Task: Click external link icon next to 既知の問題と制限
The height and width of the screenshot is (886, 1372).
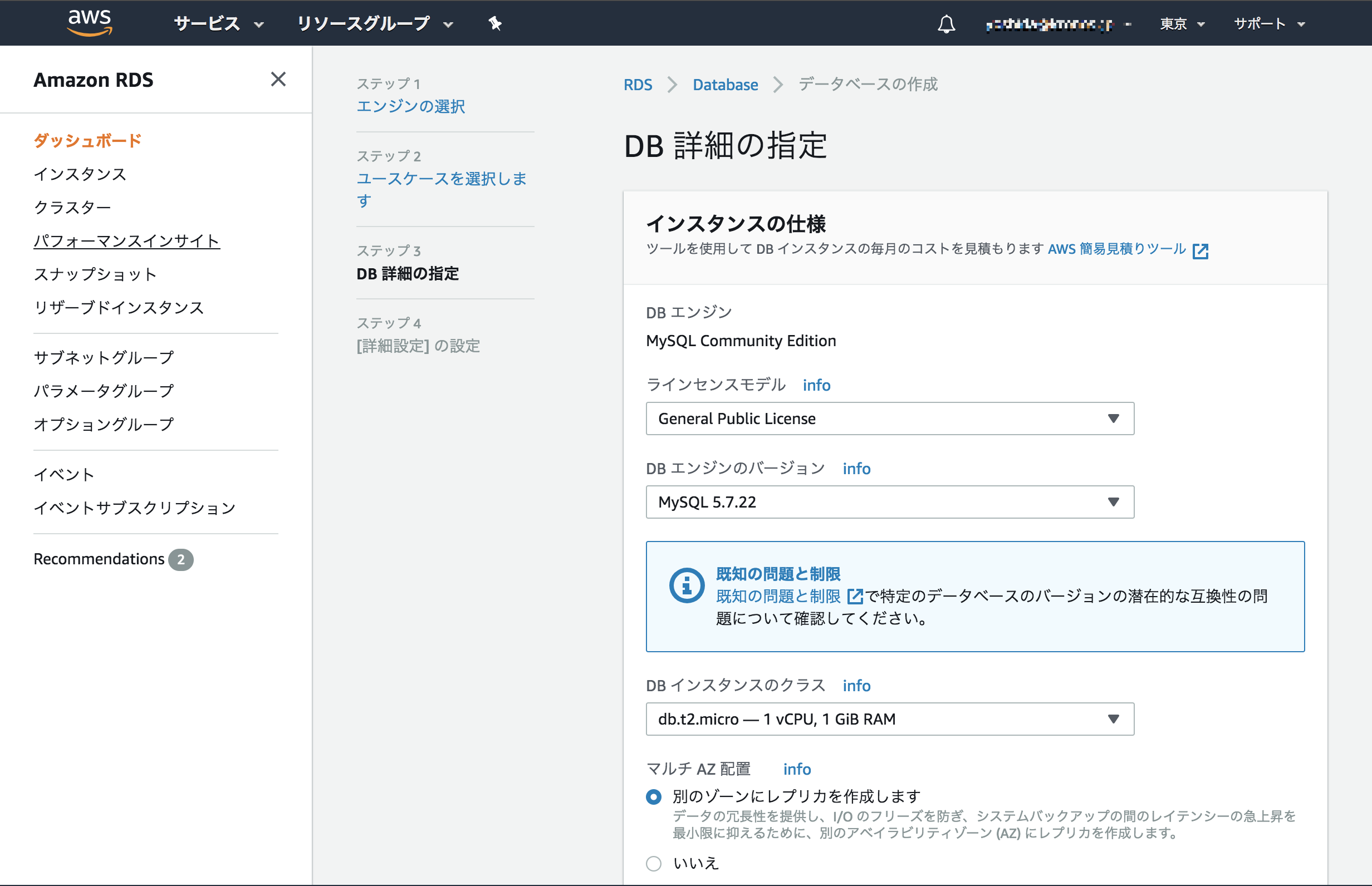Action: [x=855, y=597]
